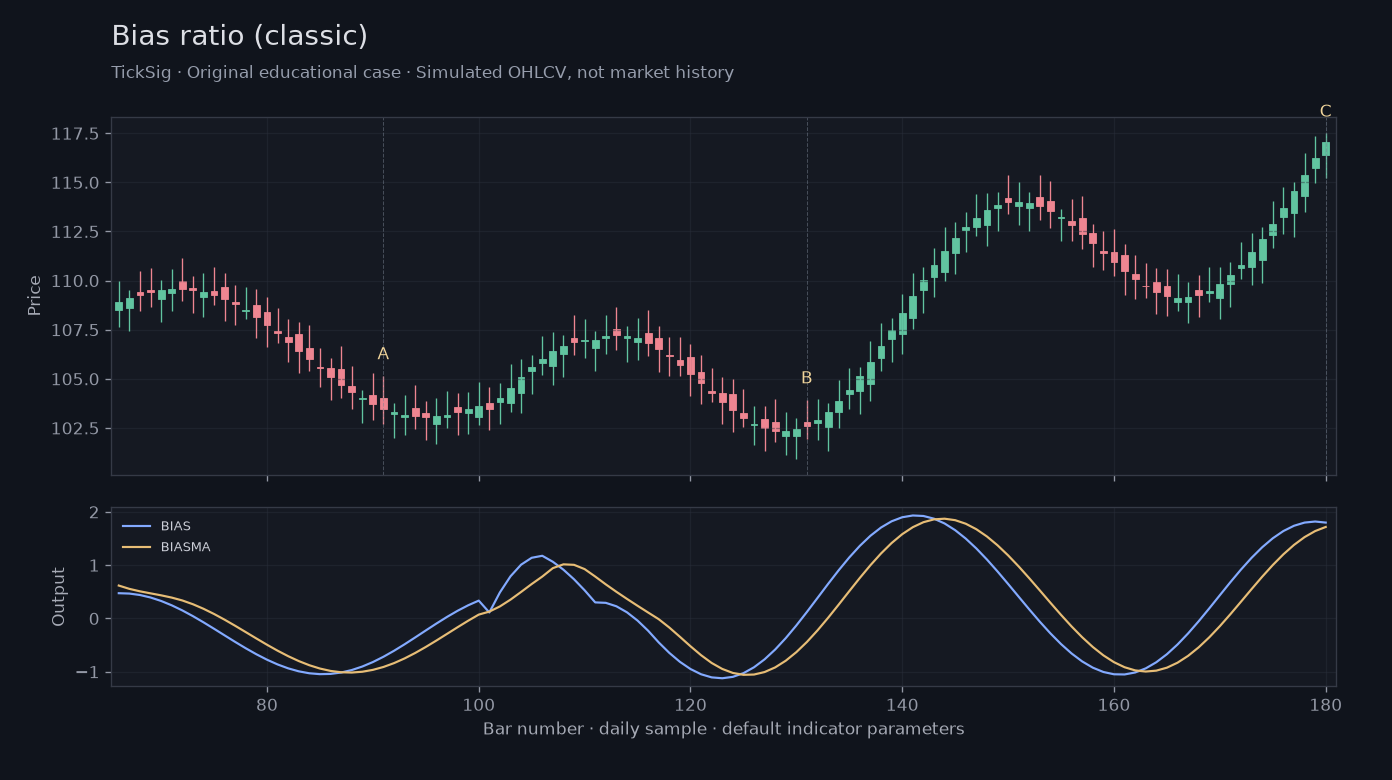Click the subtitle mentioning TickSig simulated OHLCV

pyautogui.click(x=422, y=73)
